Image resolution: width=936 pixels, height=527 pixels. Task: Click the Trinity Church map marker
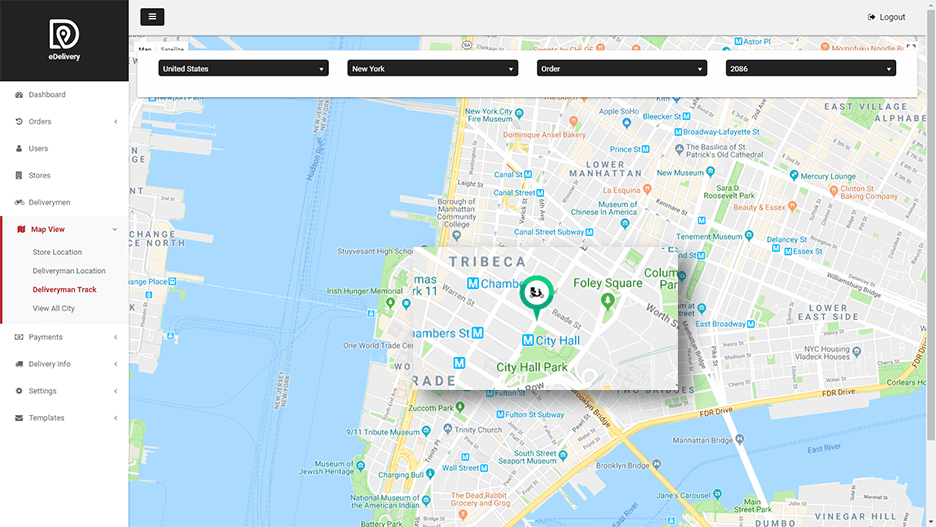point(448,429)
